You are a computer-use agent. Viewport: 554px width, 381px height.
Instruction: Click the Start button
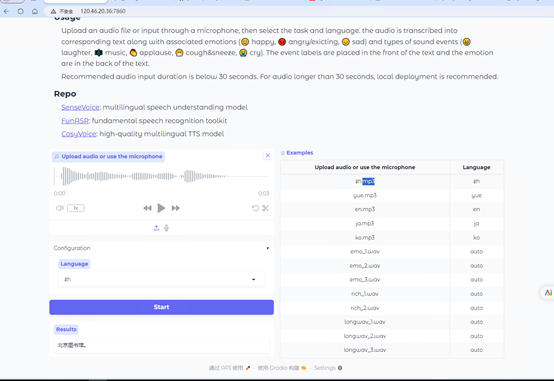[161, 307]
